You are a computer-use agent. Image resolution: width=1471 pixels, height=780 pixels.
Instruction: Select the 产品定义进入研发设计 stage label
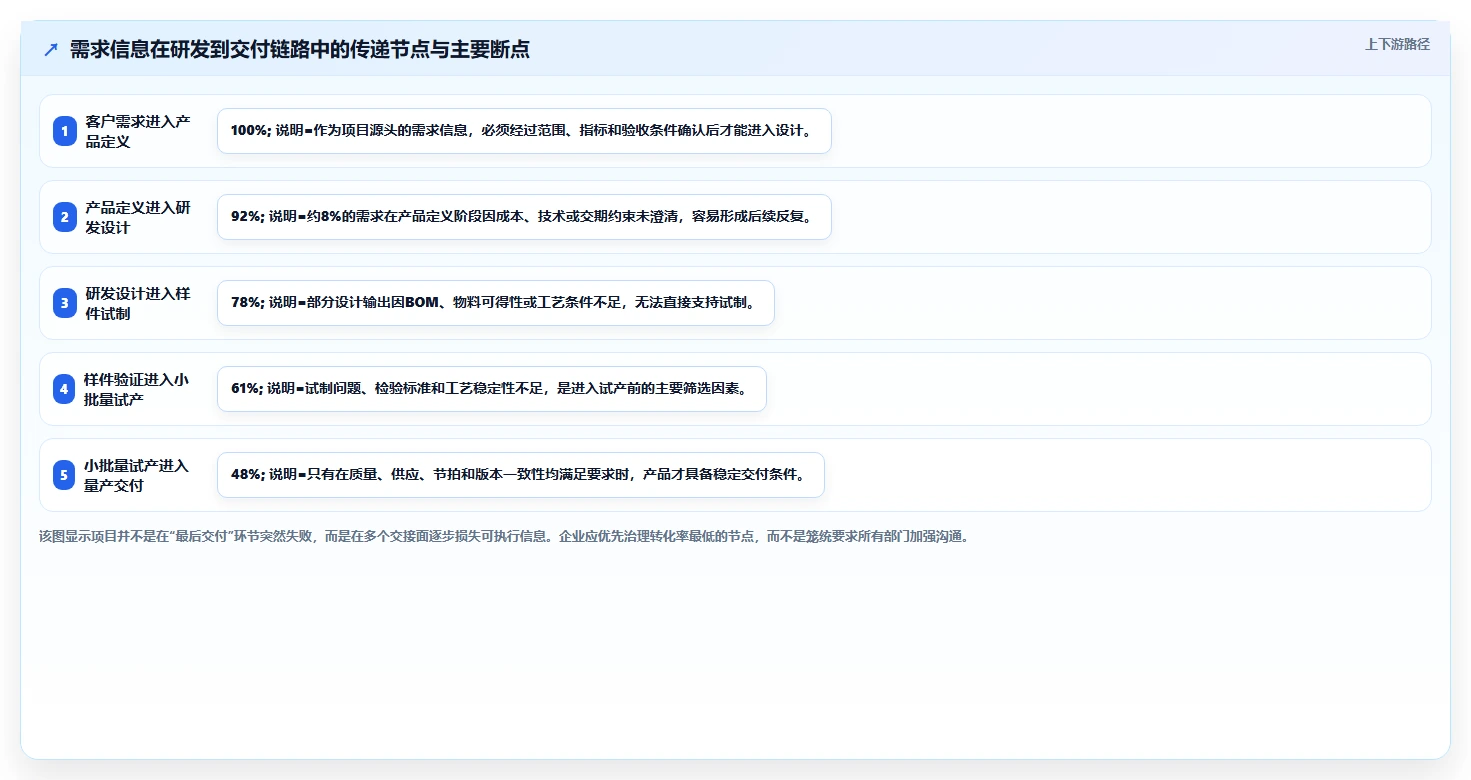138,217
